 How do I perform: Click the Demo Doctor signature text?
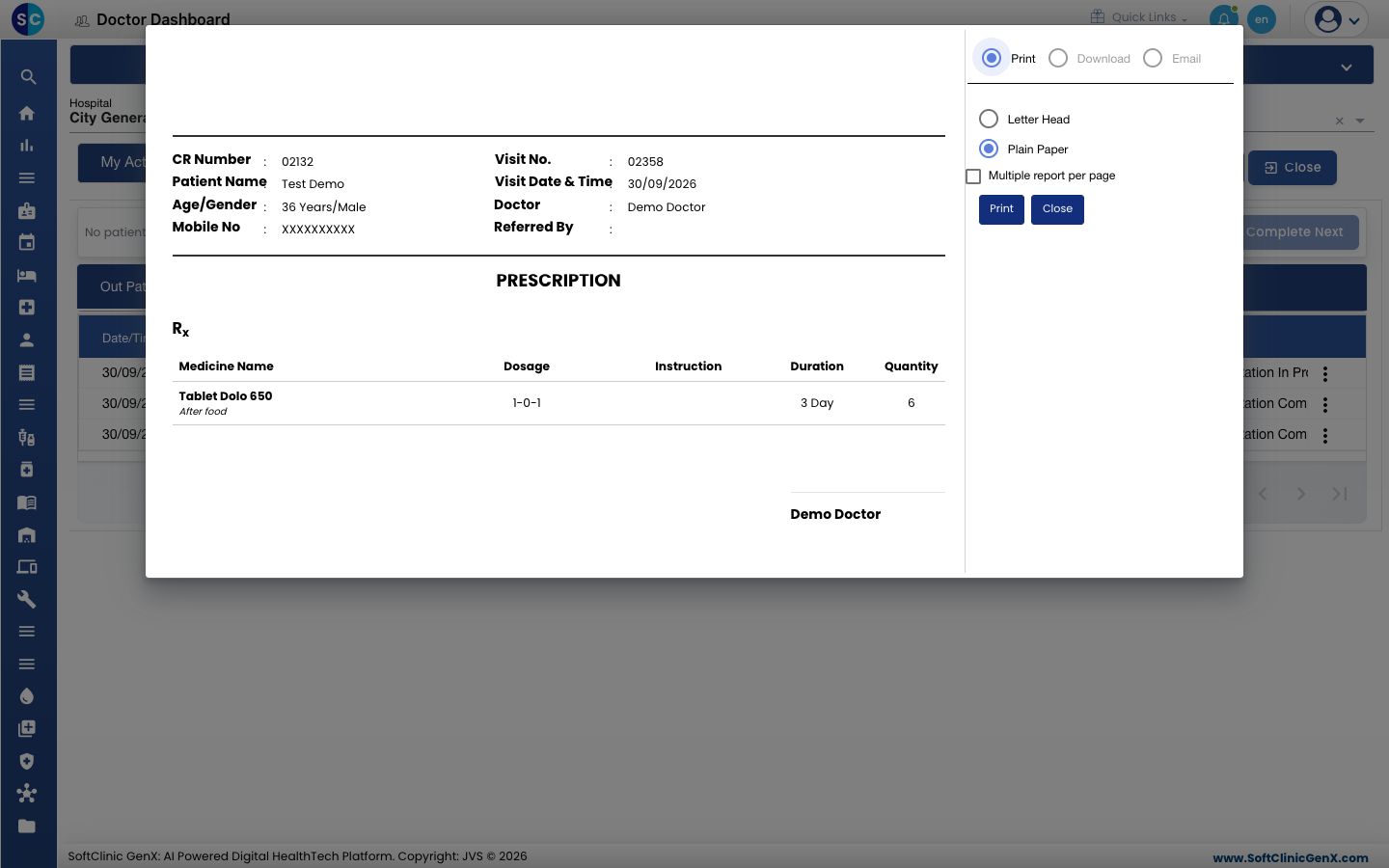pyautogui.click(x=835, y=514)
